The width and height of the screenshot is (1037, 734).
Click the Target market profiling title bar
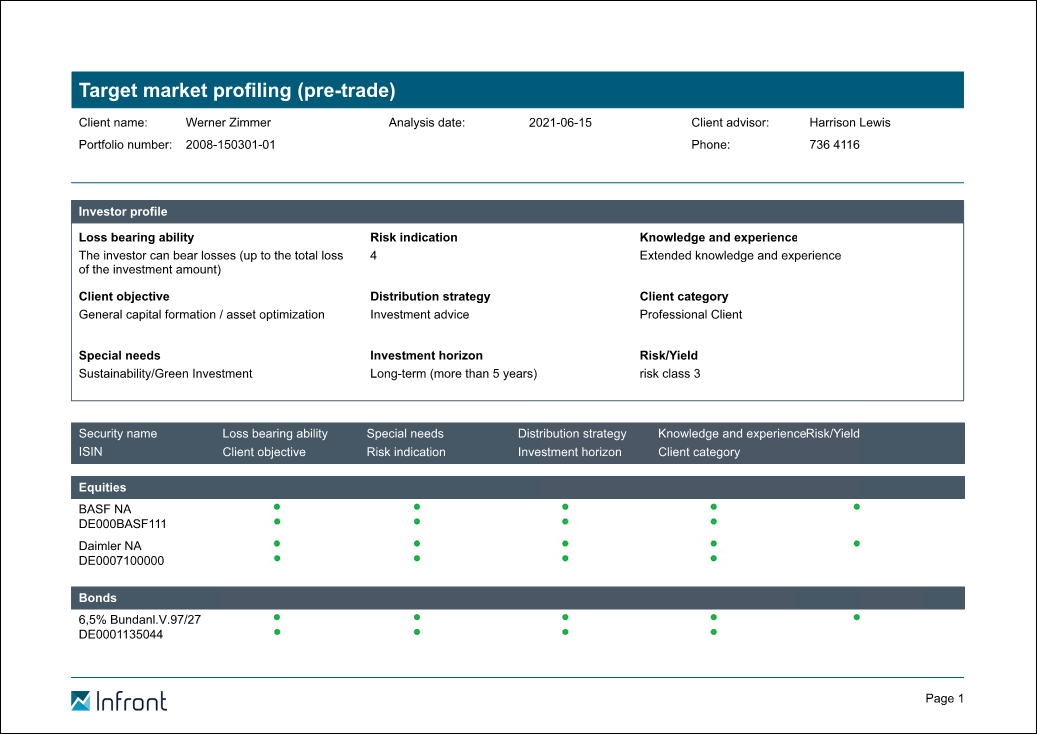coord(517,90)
